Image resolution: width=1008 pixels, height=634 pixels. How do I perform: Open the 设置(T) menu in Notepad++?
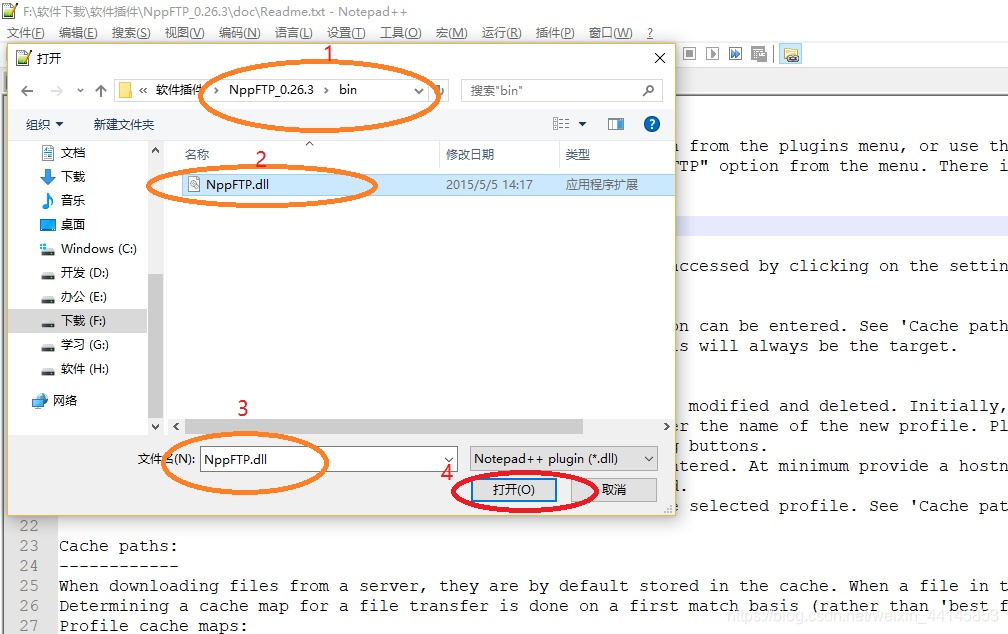pos(346,33)
